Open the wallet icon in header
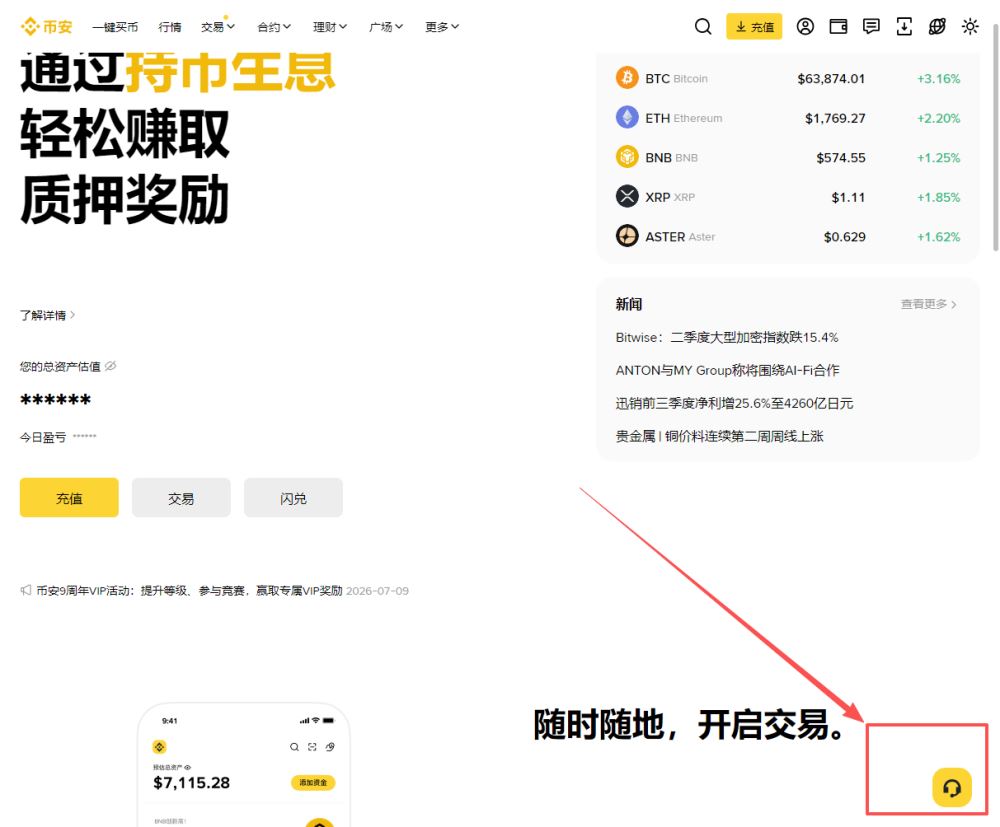 (x=838, y=27)
